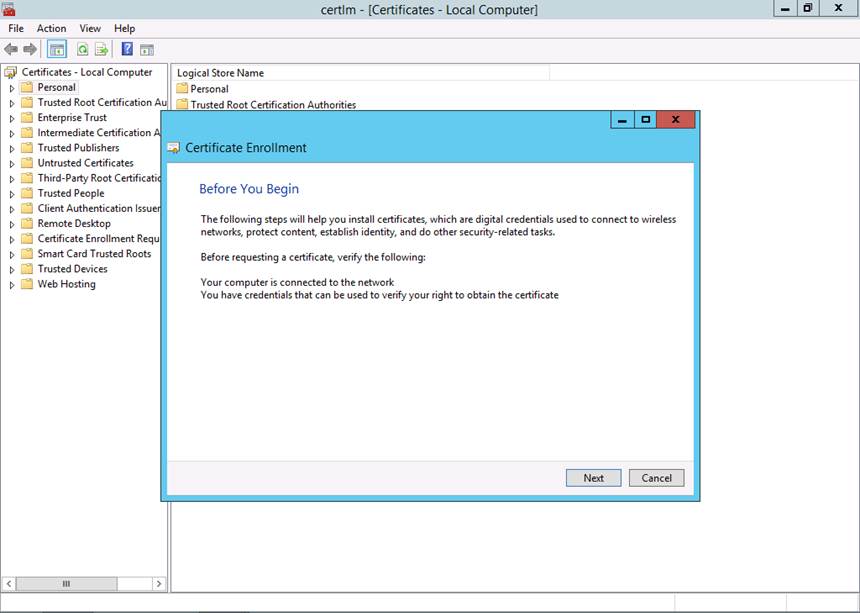860x613 pixels.
Task: Open the View menu
Action: coord(90,28)
